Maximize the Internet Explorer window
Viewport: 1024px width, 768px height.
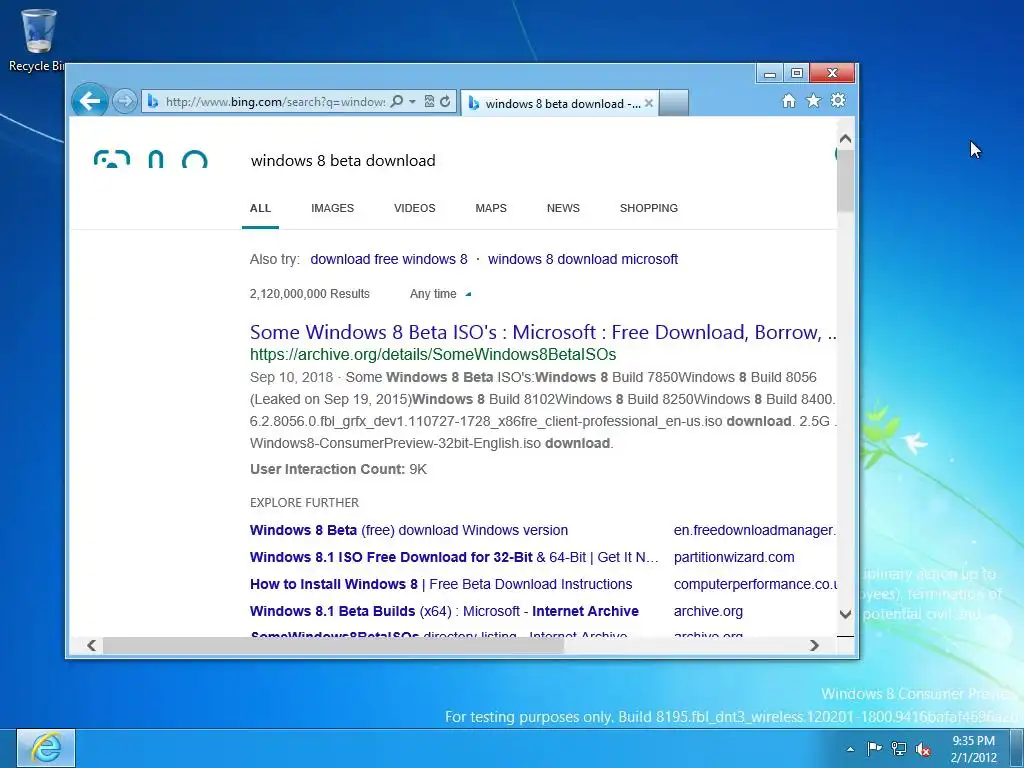coord(796,73)
